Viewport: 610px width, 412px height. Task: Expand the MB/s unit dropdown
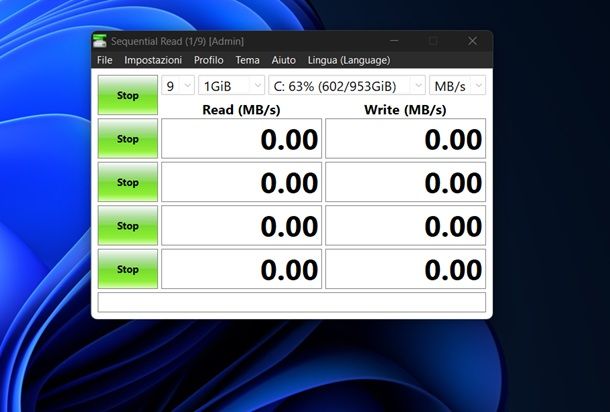pos(458,86)
